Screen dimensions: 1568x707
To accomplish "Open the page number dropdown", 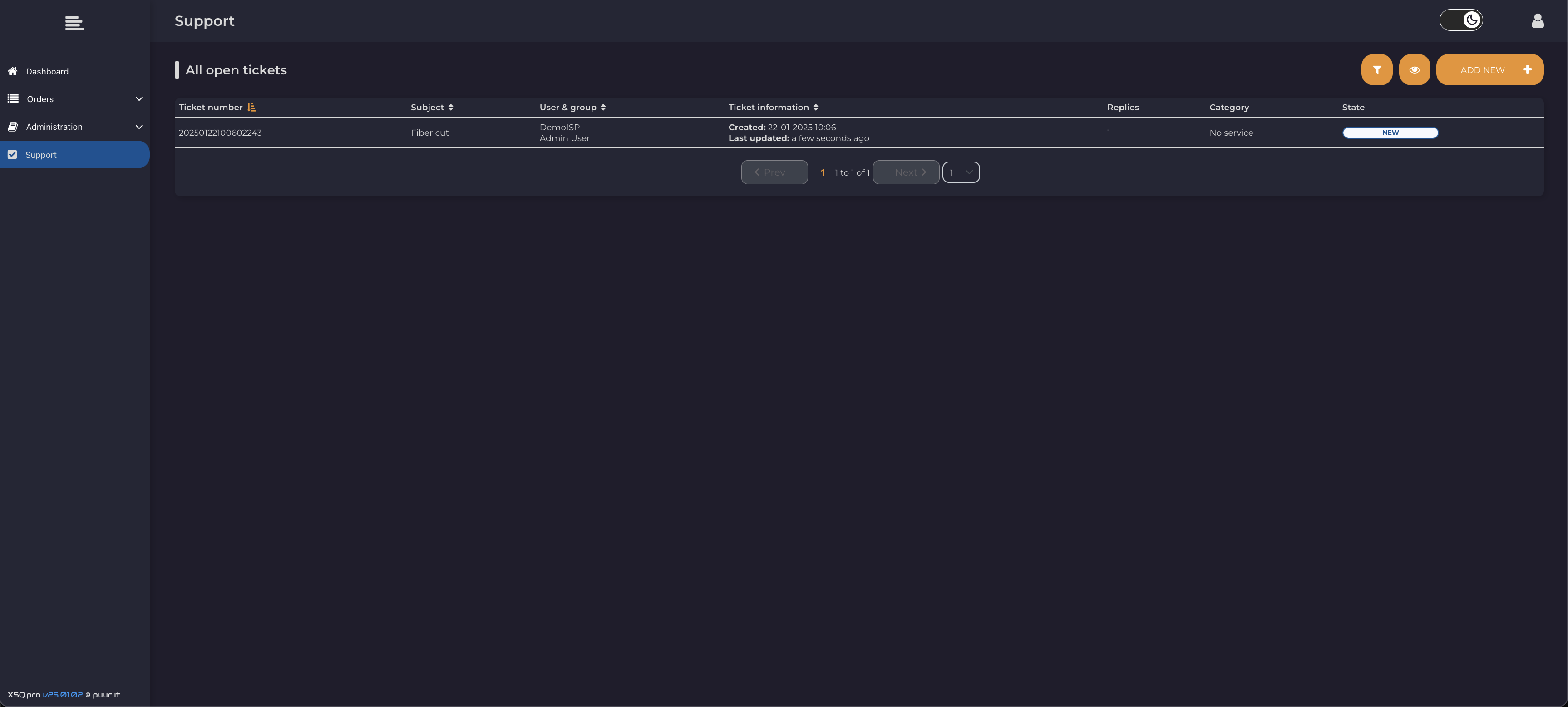I will tap(961, 173).
